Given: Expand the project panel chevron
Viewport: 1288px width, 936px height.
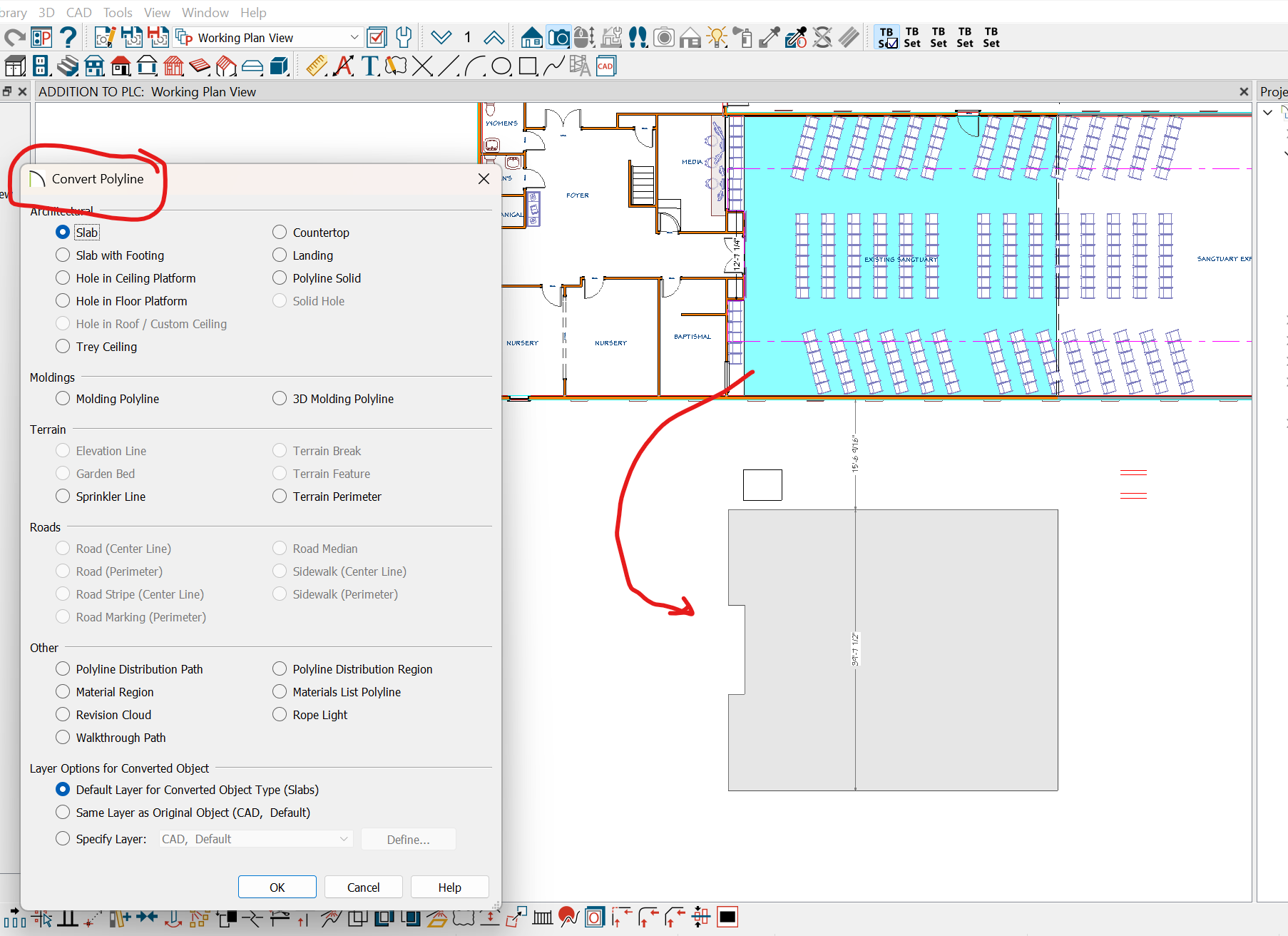Looking at the screenshot, I should (1267, 112).
